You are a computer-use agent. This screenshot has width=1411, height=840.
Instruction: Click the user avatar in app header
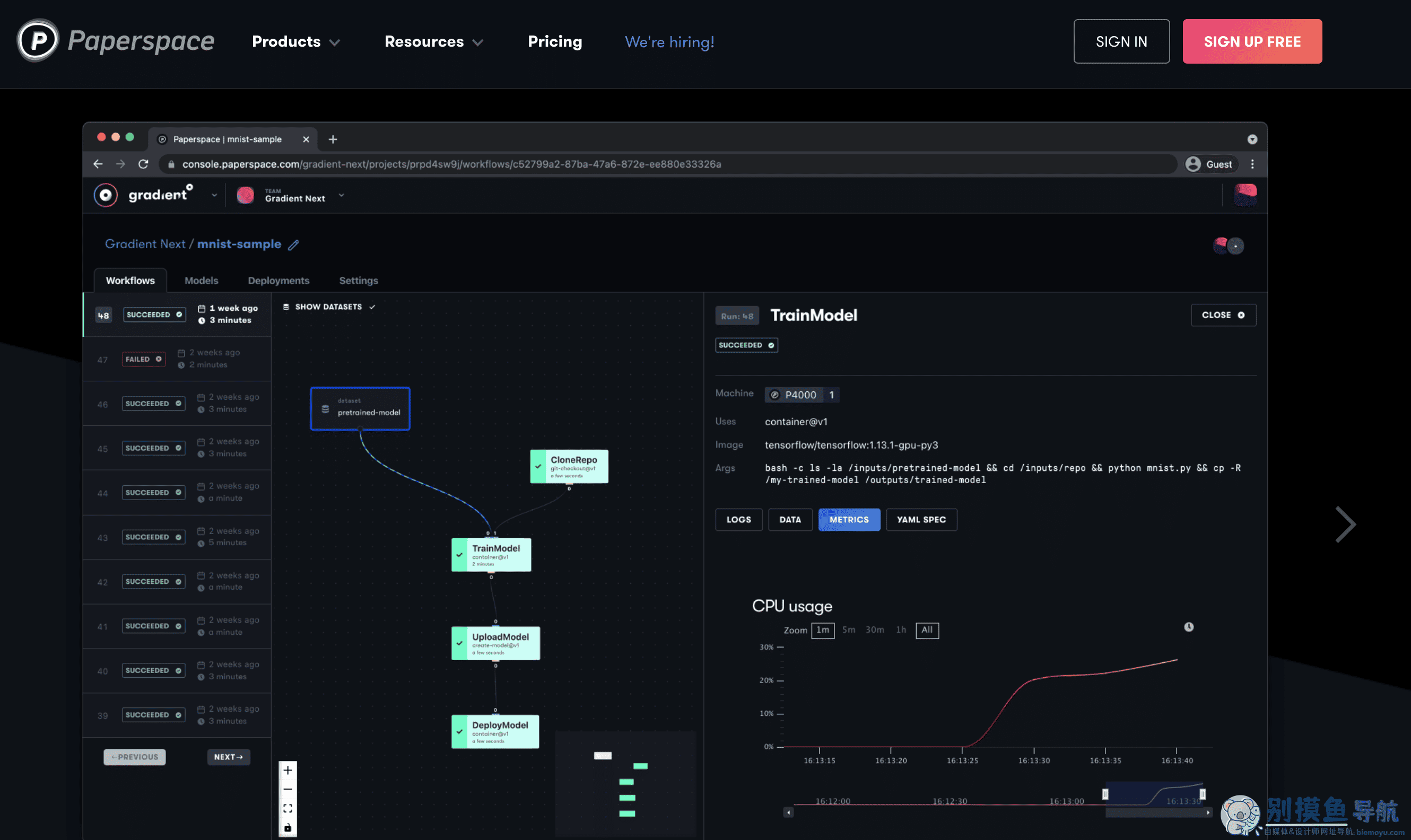point(1245,195)
